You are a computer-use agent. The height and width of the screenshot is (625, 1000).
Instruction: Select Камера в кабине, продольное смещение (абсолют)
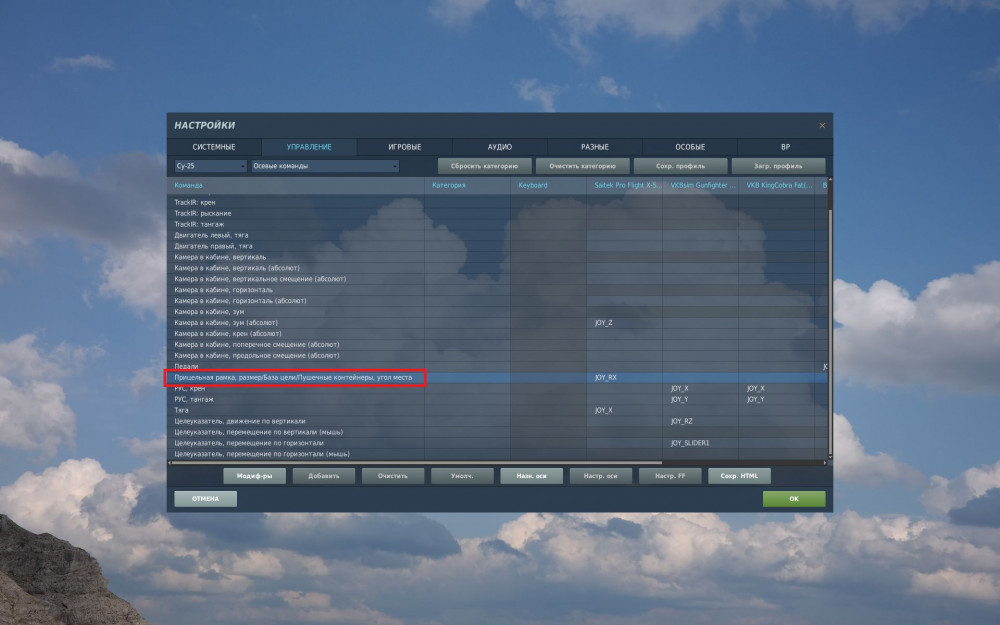click(x=497, y=355)
